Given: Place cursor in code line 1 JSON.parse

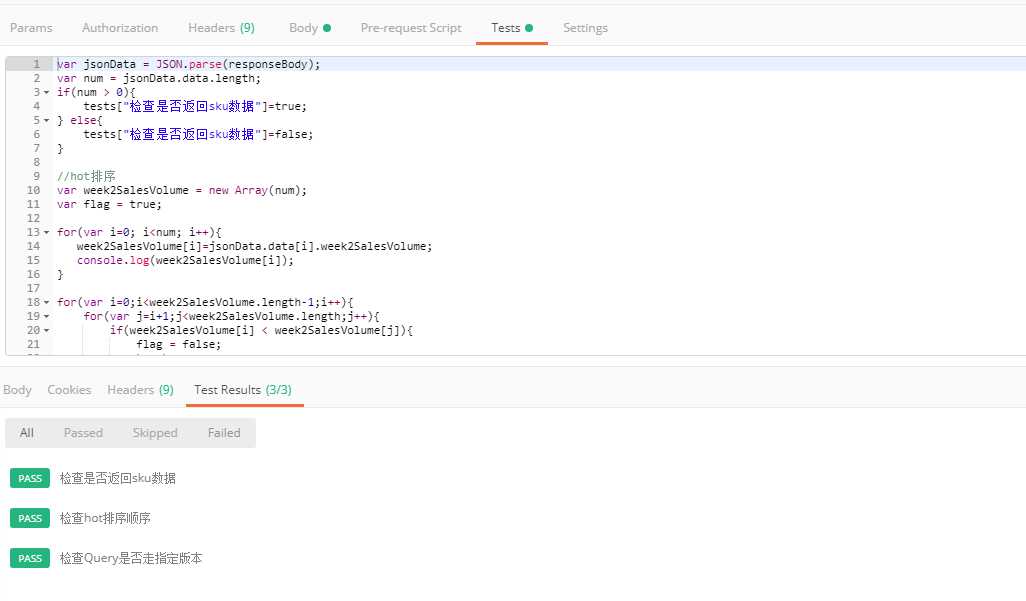Looking at the screenshot, I should pyautogui.click(x=188, y=64).
